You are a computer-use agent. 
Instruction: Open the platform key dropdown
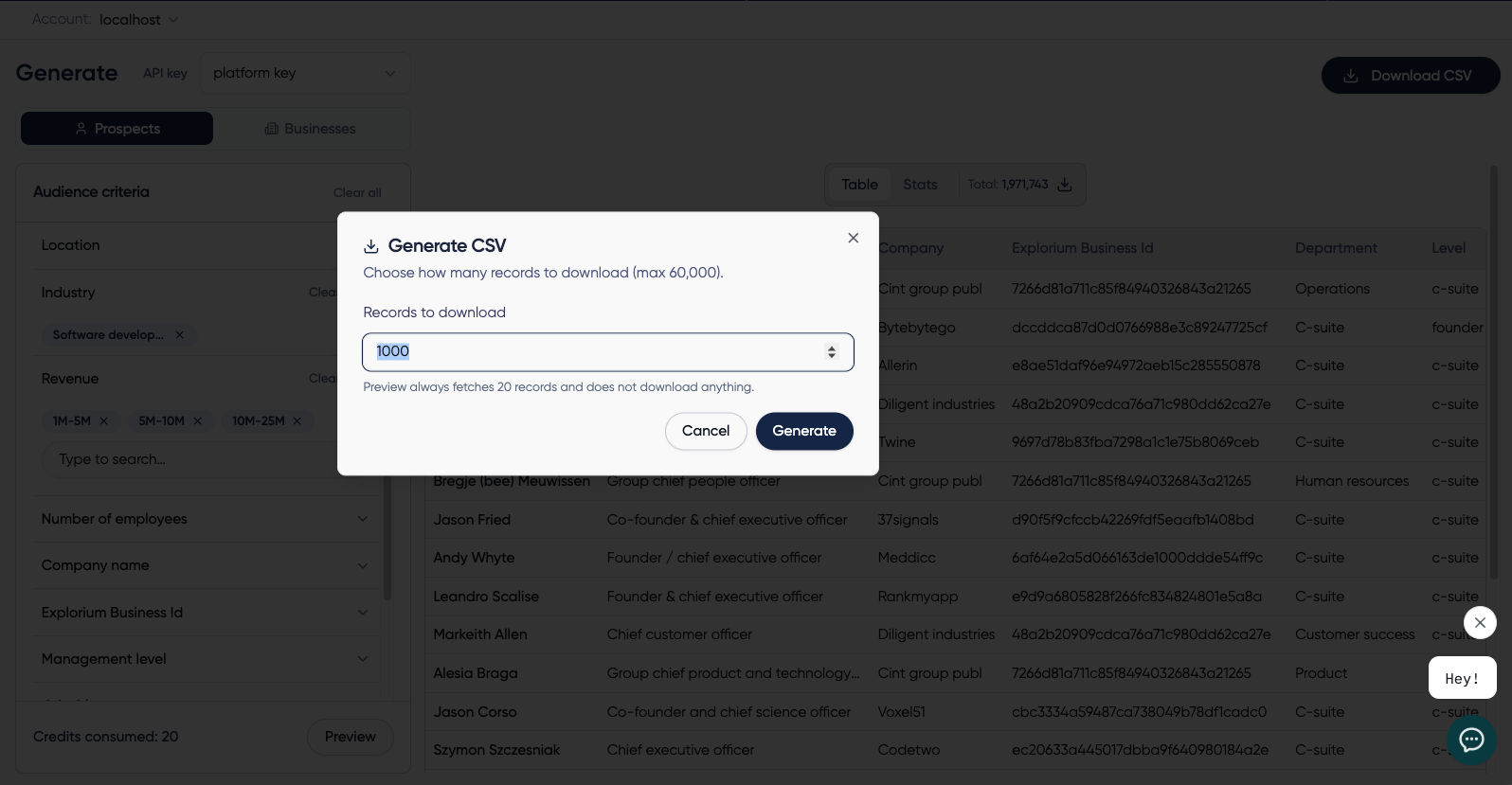[305, 73]
